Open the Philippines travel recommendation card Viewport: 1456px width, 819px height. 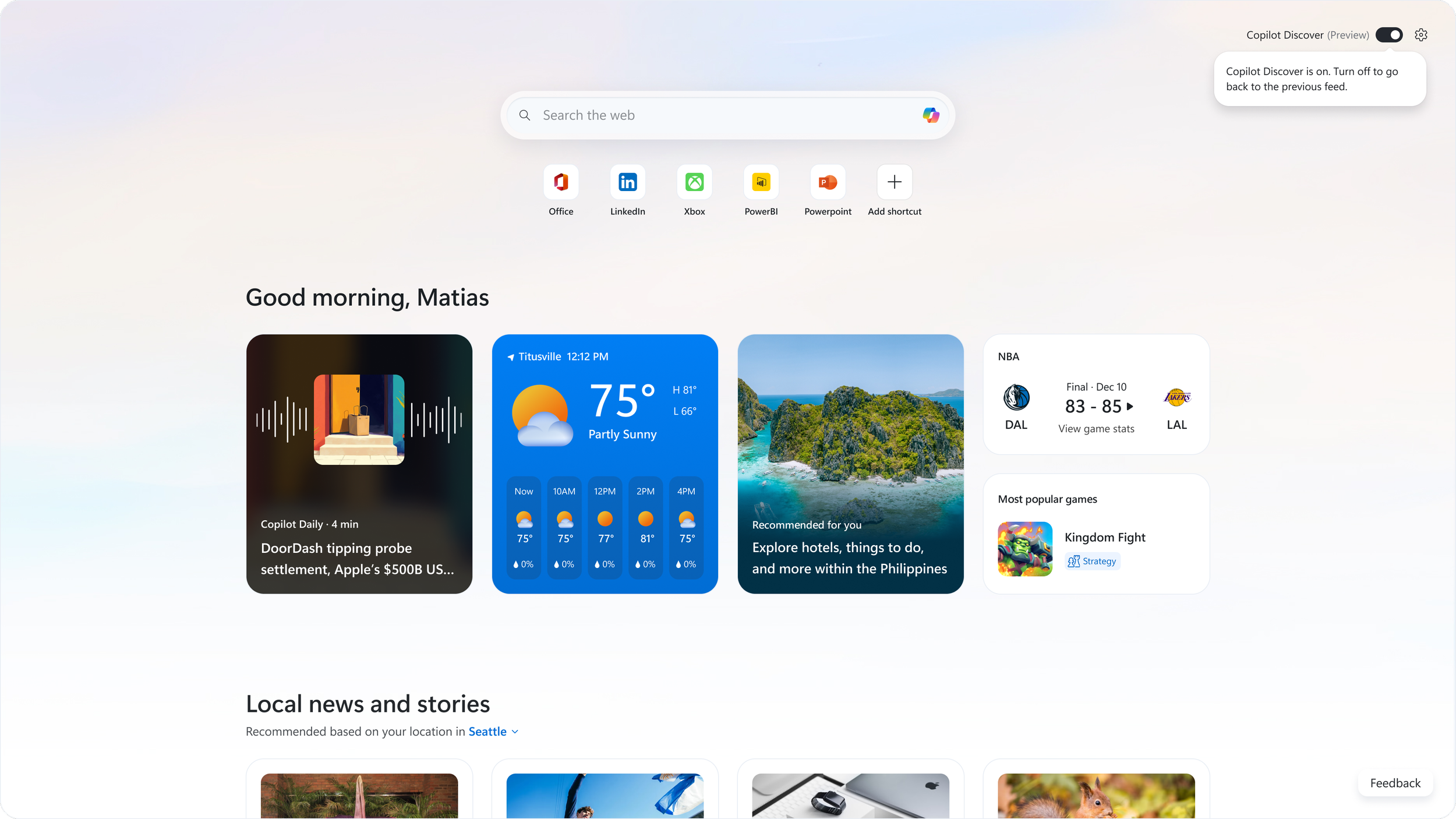point(850,464)
